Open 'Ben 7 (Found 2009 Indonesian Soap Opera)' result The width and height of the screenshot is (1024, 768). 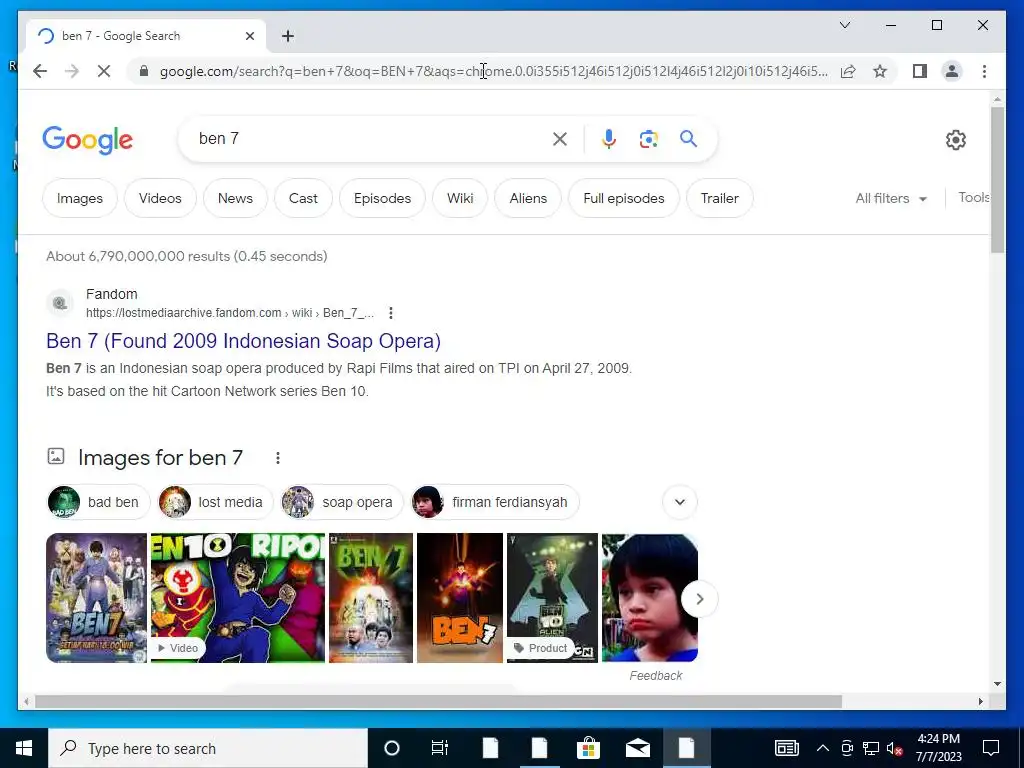coord(244,341)
